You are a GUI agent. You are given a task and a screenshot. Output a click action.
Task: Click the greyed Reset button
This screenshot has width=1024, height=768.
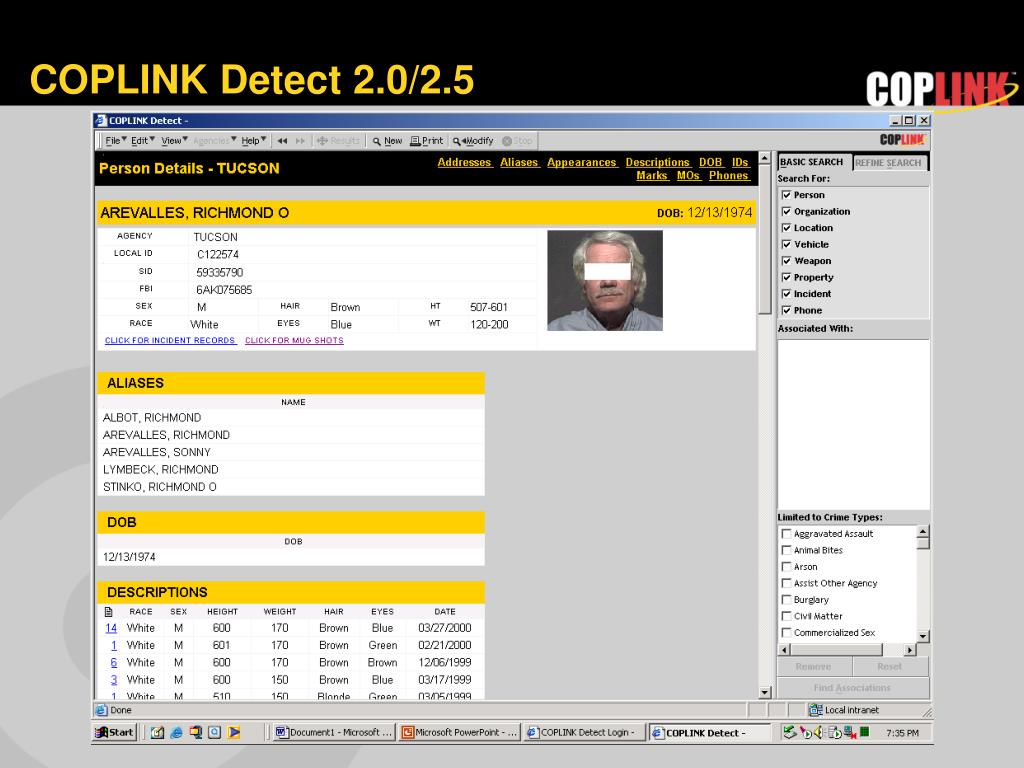coord(889,666)
